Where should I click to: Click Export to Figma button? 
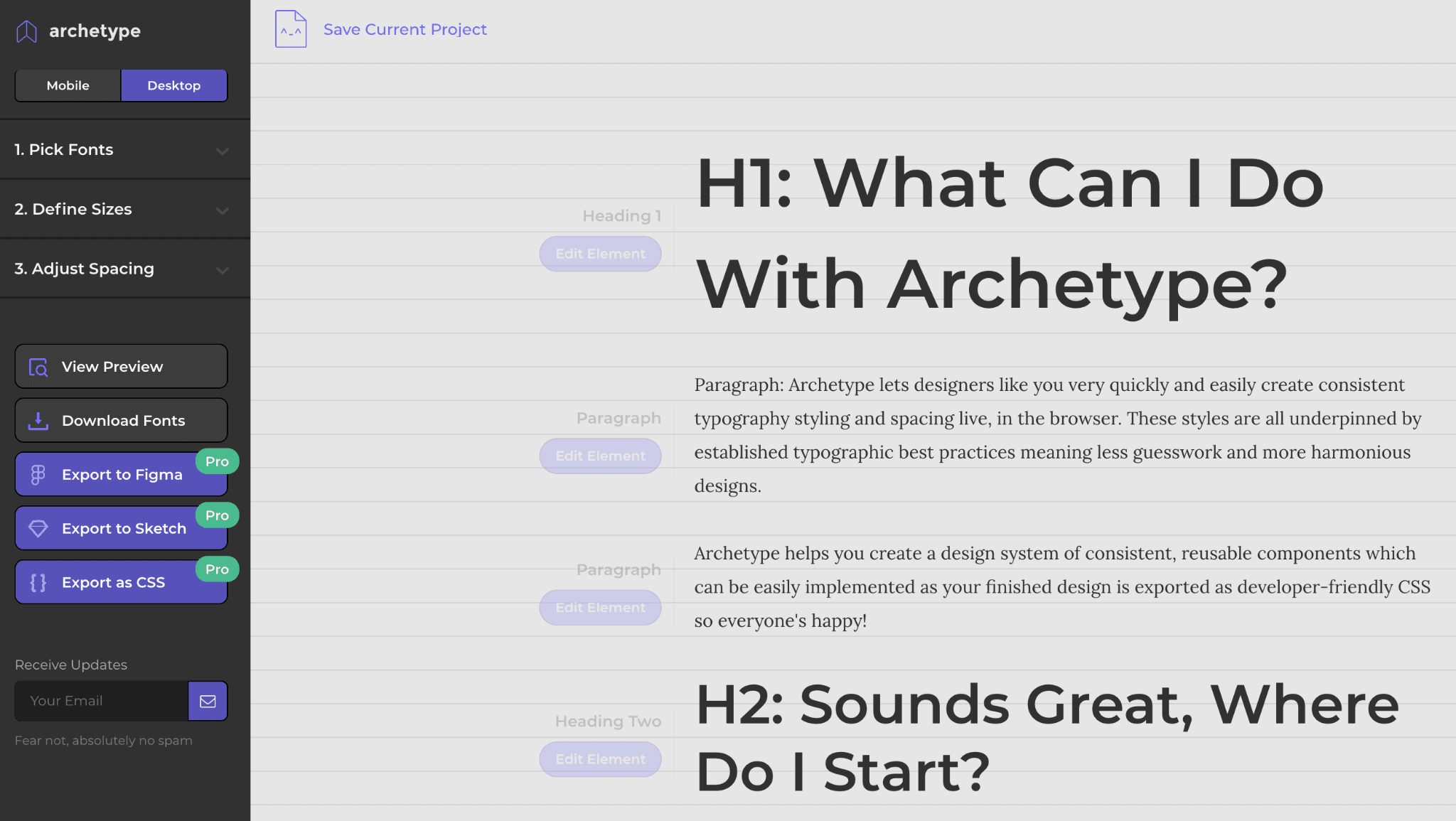[x=122, y=475]
